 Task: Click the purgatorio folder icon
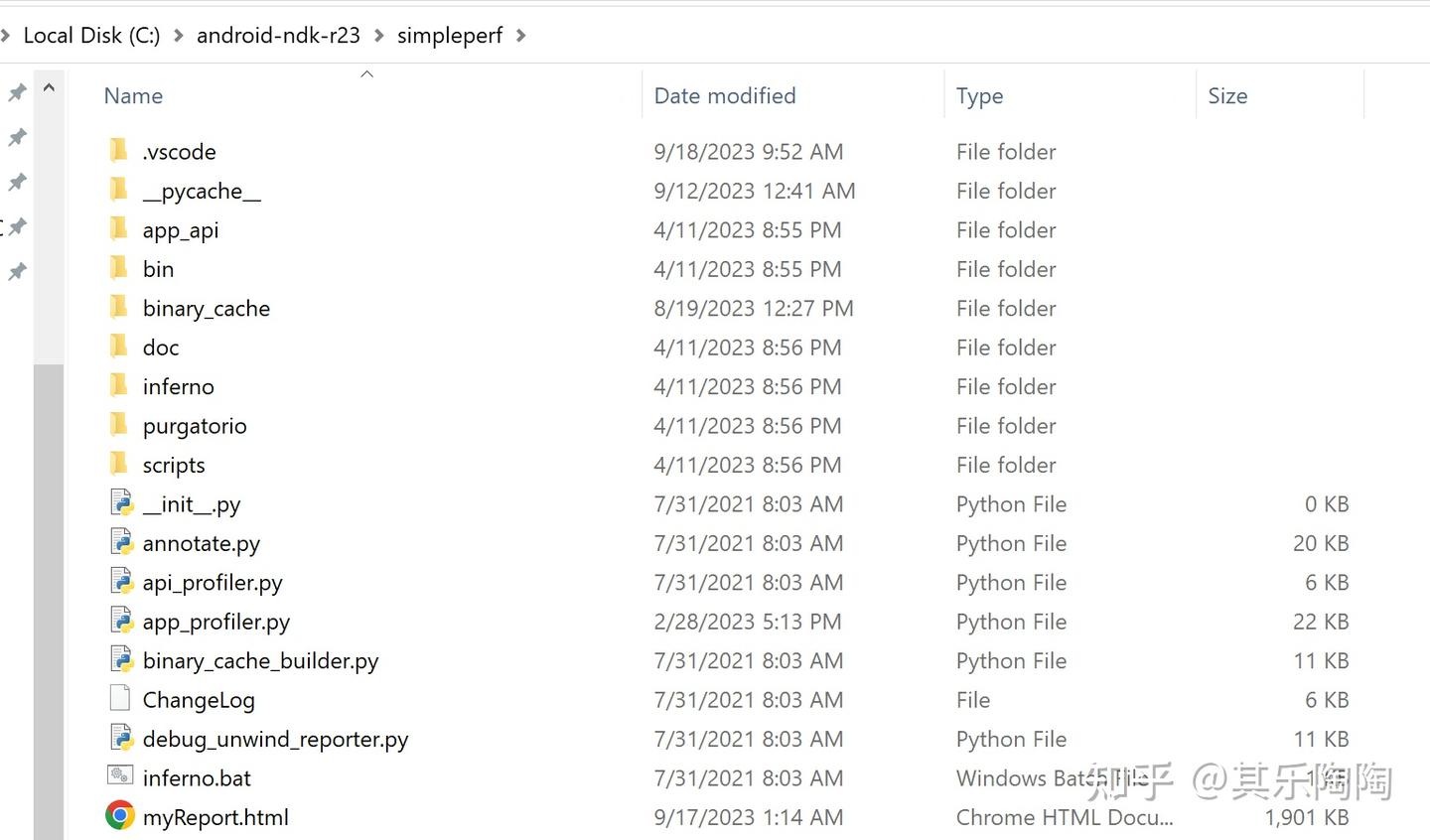(118, 425)
